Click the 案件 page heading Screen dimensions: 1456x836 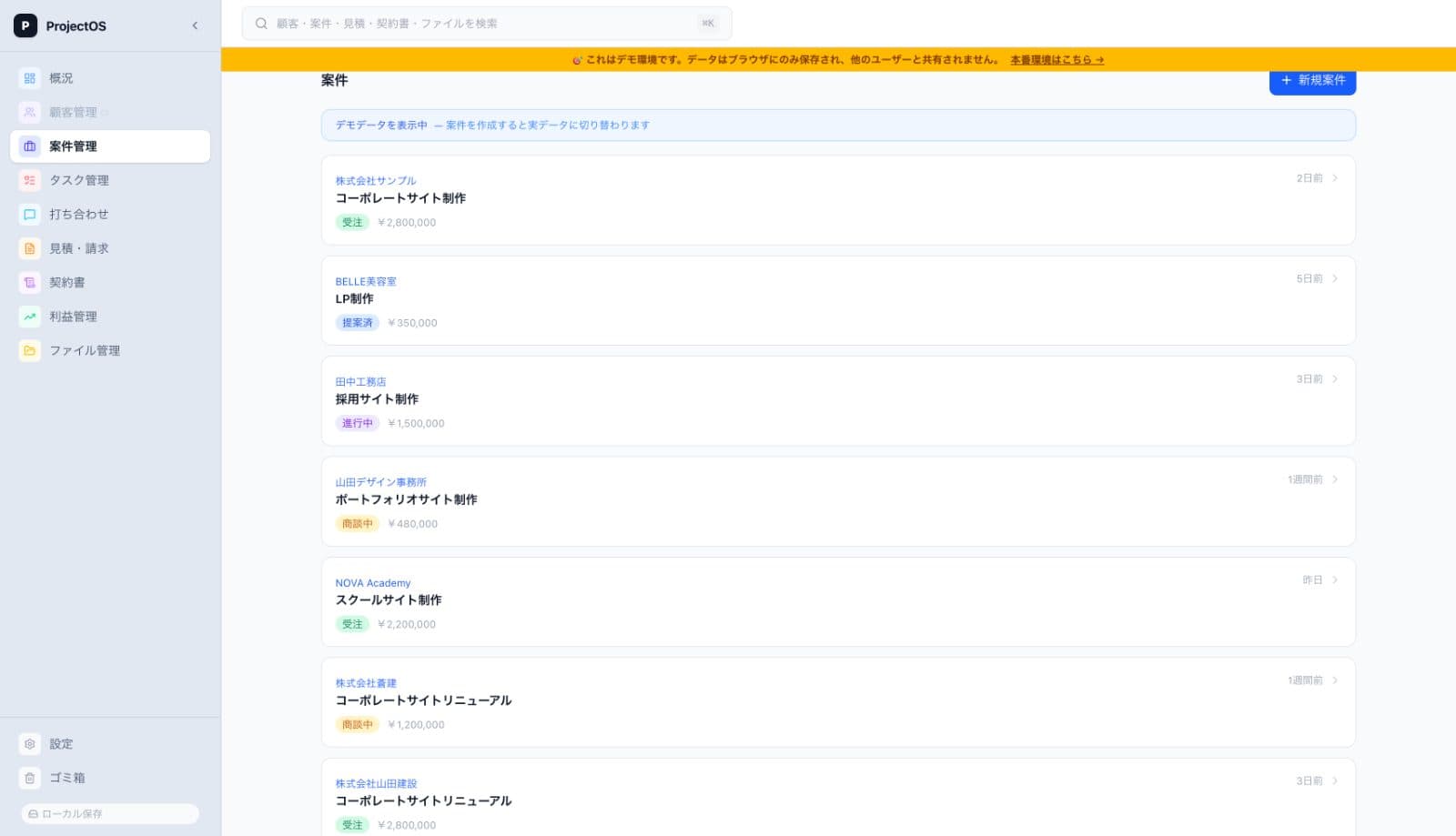(334, 80)
